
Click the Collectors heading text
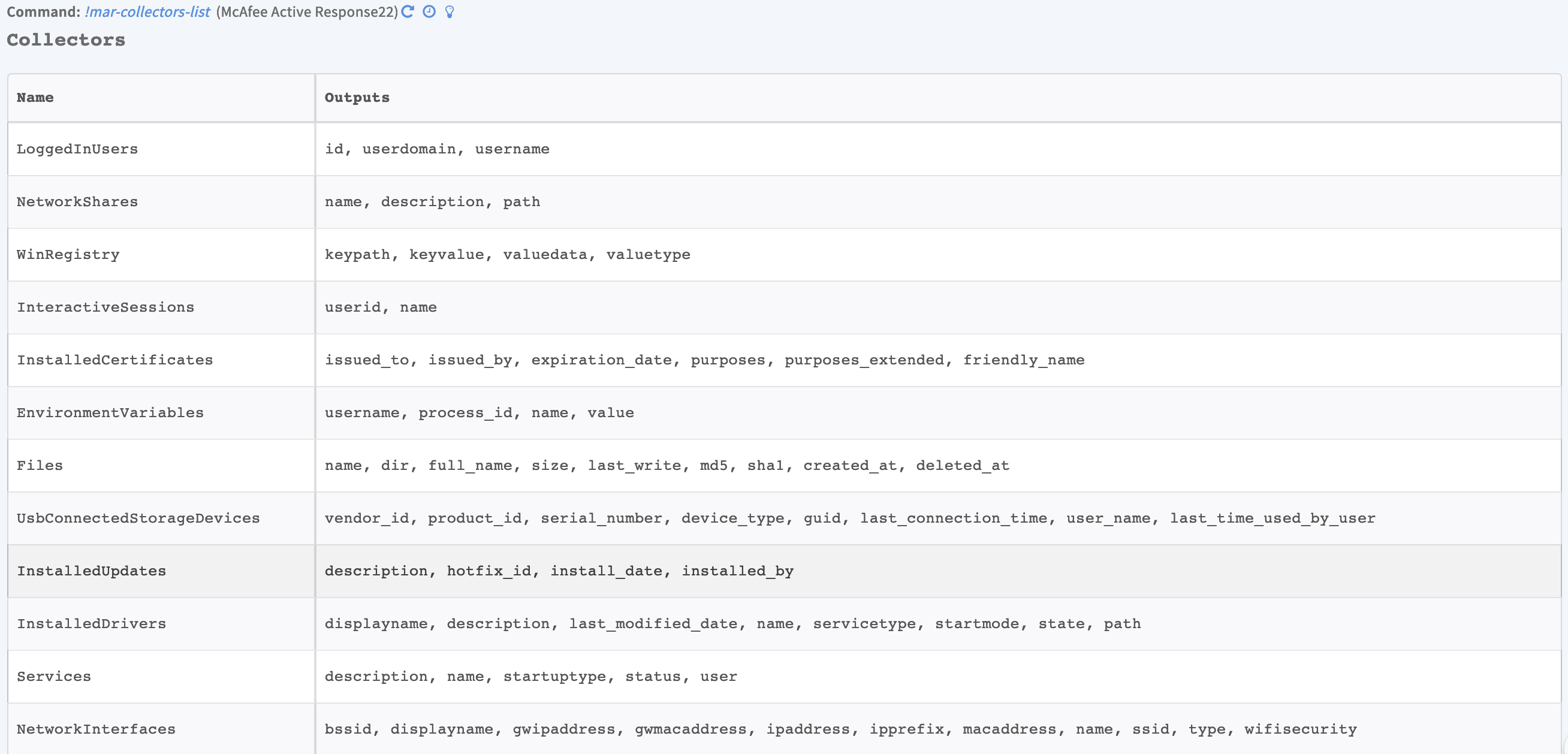pos(66,40)
